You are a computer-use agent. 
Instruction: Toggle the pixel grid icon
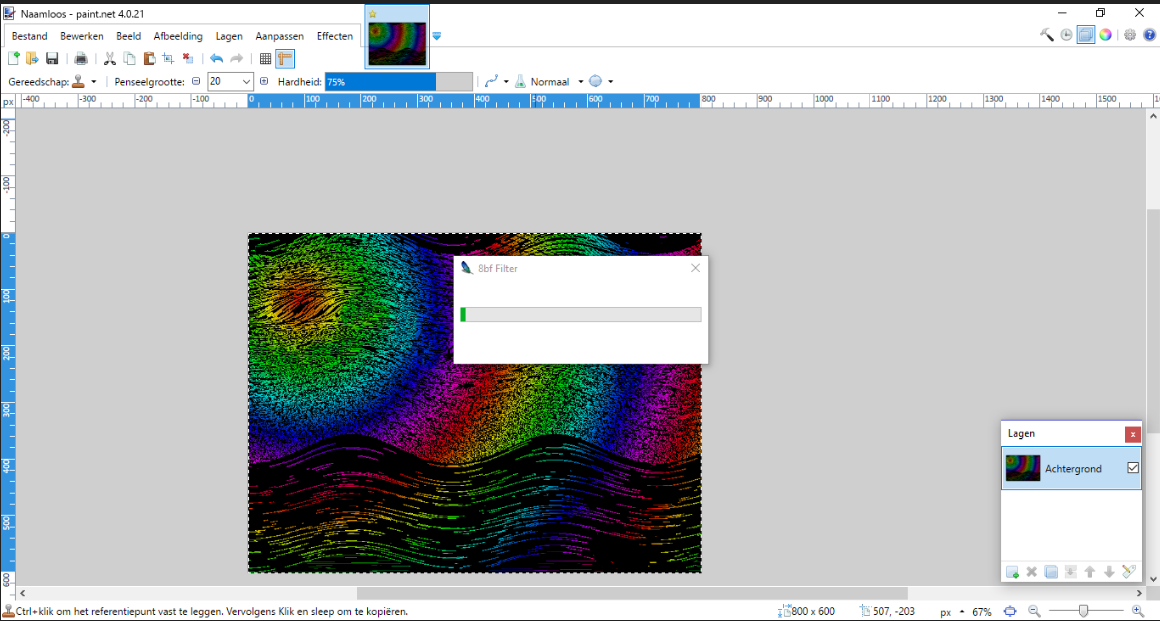pos(266,58)
